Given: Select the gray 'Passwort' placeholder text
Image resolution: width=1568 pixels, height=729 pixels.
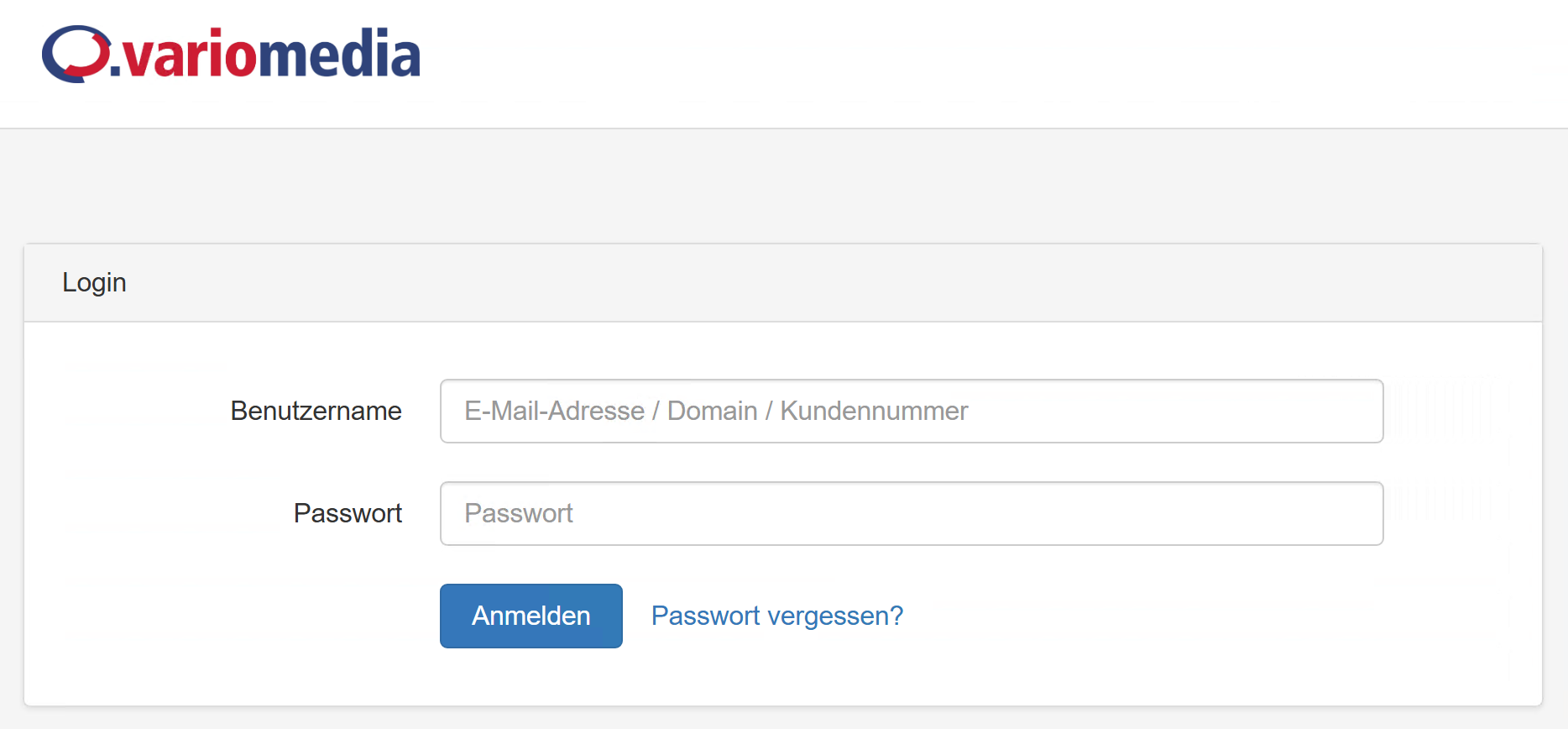Looking at the screenshot, I should point(519,513).
